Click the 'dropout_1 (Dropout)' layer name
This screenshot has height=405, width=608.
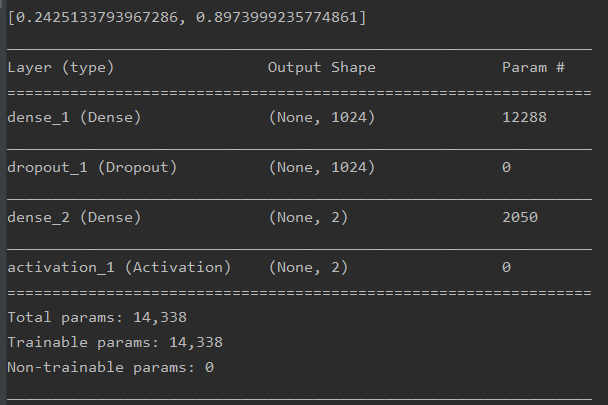(92, 168)
